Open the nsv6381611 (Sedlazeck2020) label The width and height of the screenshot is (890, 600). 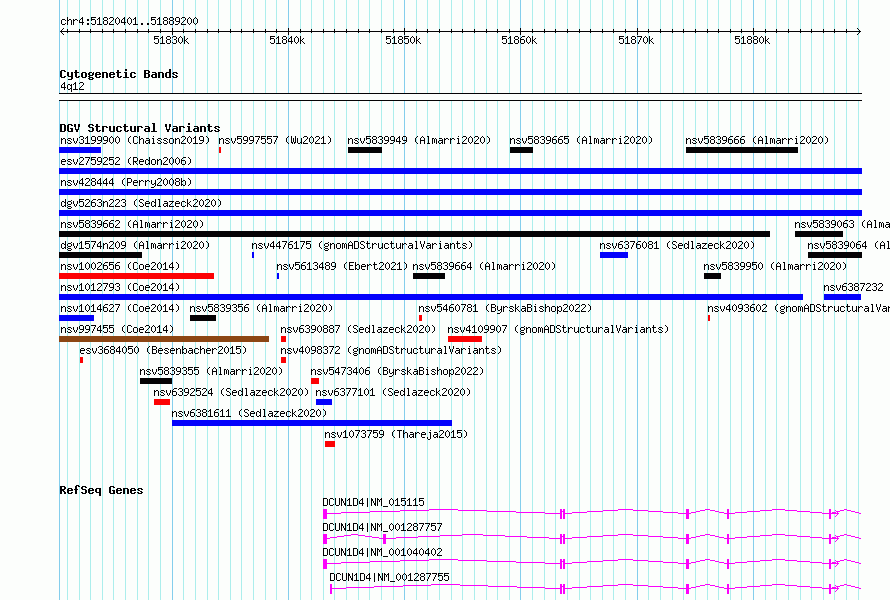pos(249,413)
